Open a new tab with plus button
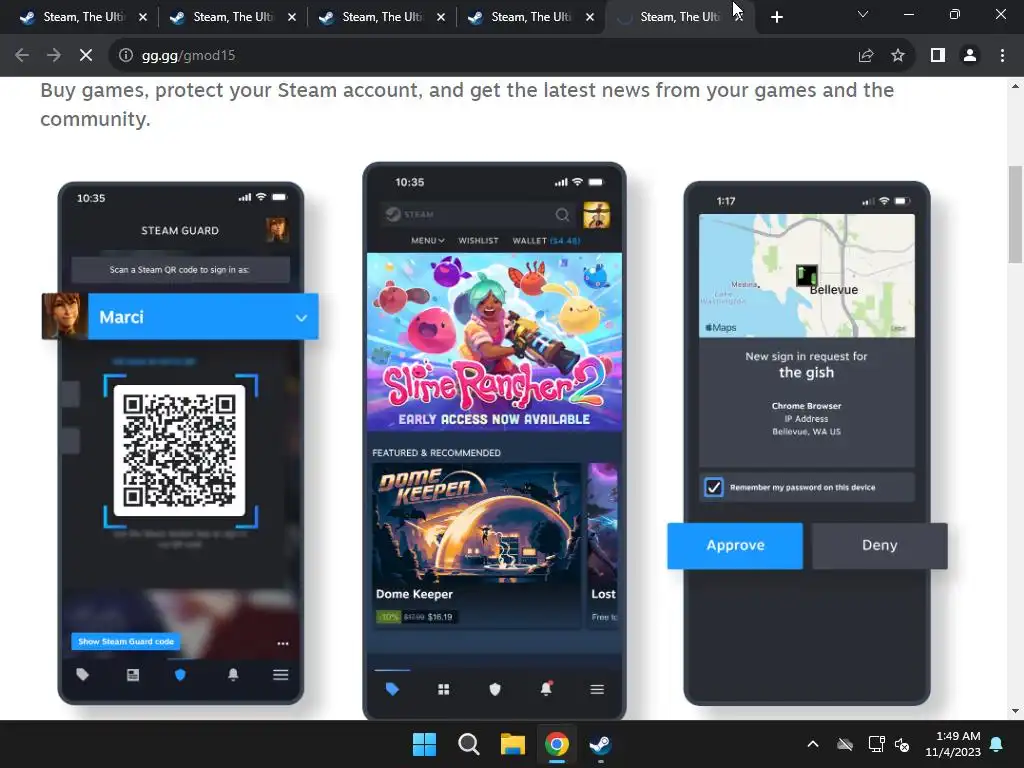1024x768 pixels. click(776, 17)
